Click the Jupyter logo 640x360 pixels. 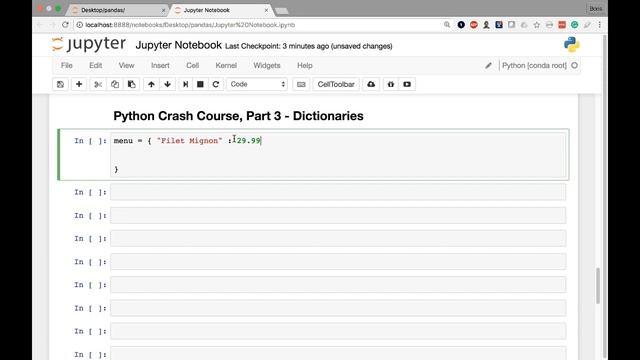tap(89, 44)
